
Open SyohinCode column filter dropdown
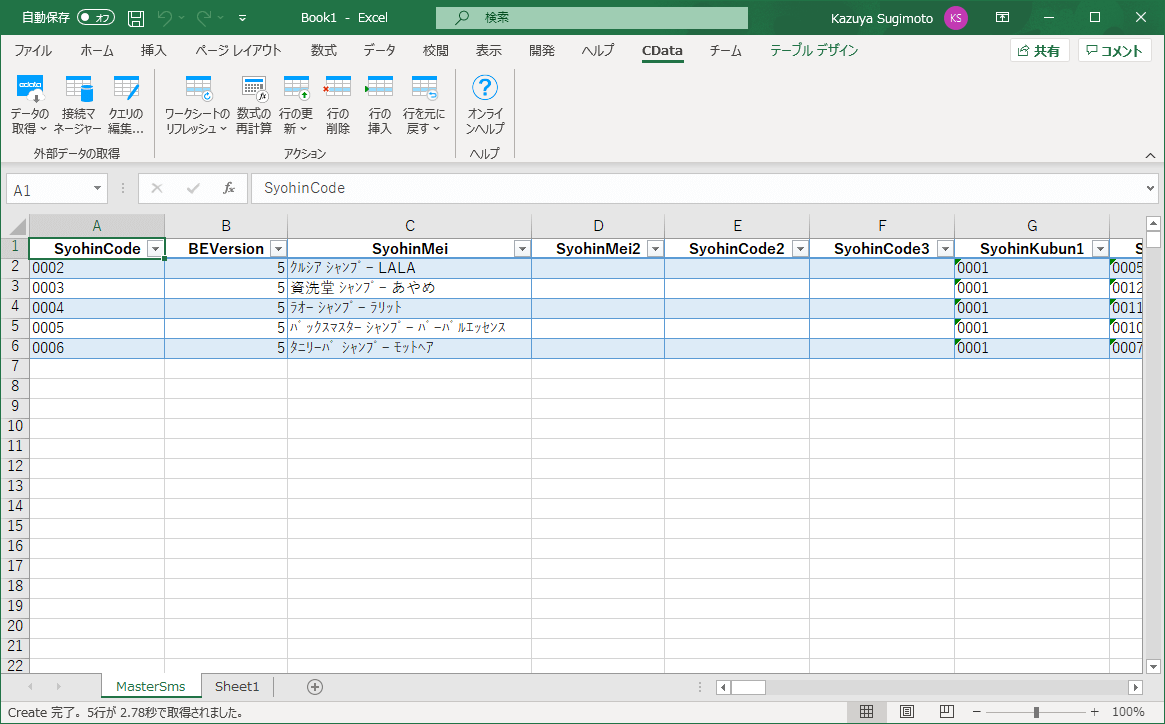(x=155, y=249)
